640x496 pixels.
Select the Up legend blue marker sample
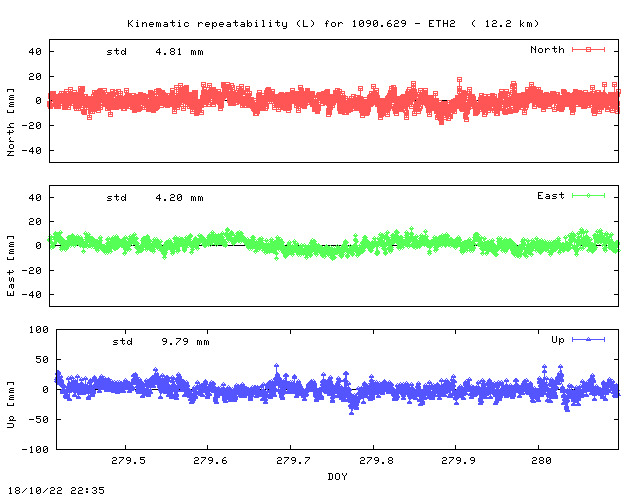click(588, 339)
